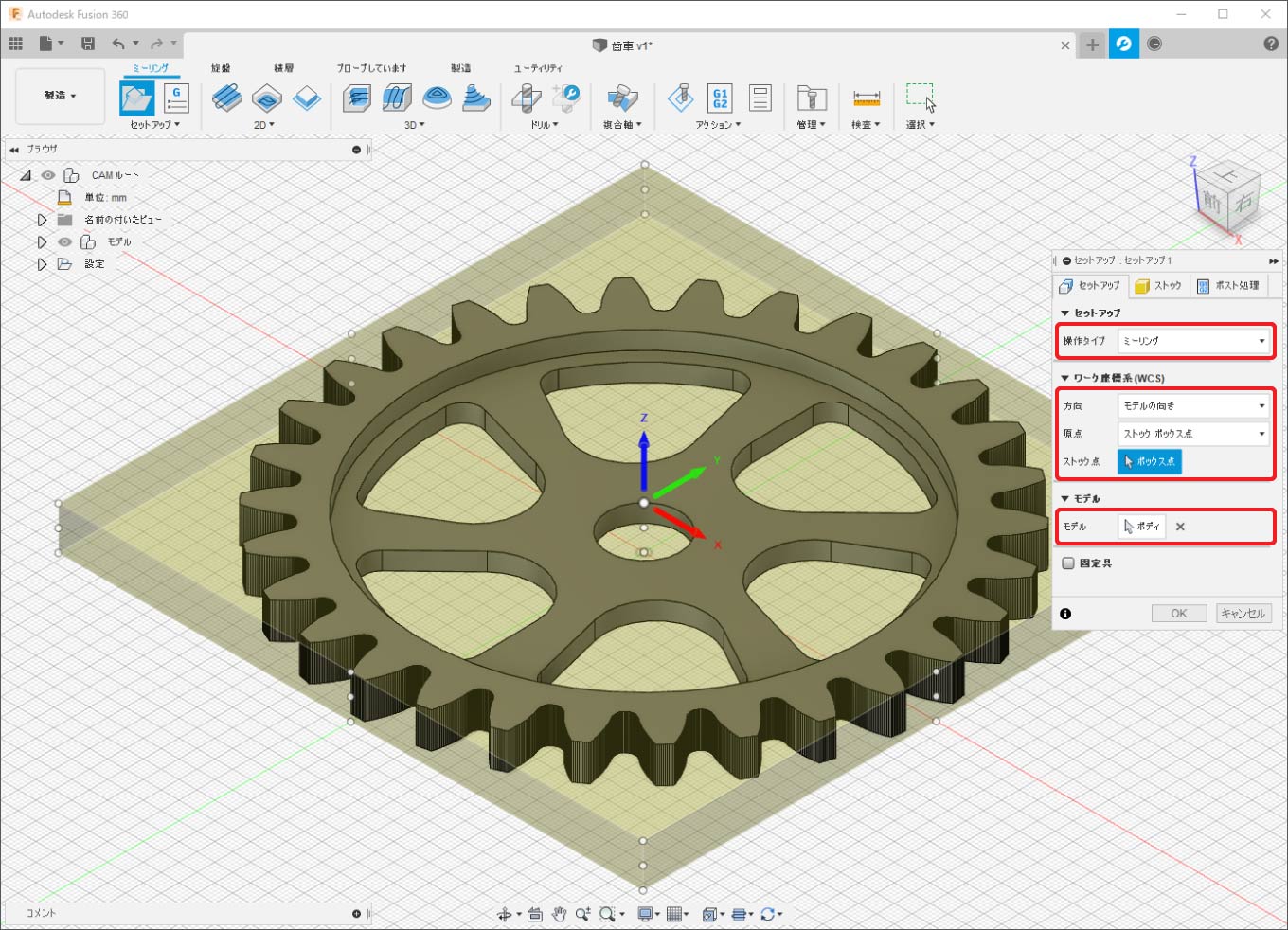
Task: Click the ボックス点 selection button
Action: coord(1150,462)
